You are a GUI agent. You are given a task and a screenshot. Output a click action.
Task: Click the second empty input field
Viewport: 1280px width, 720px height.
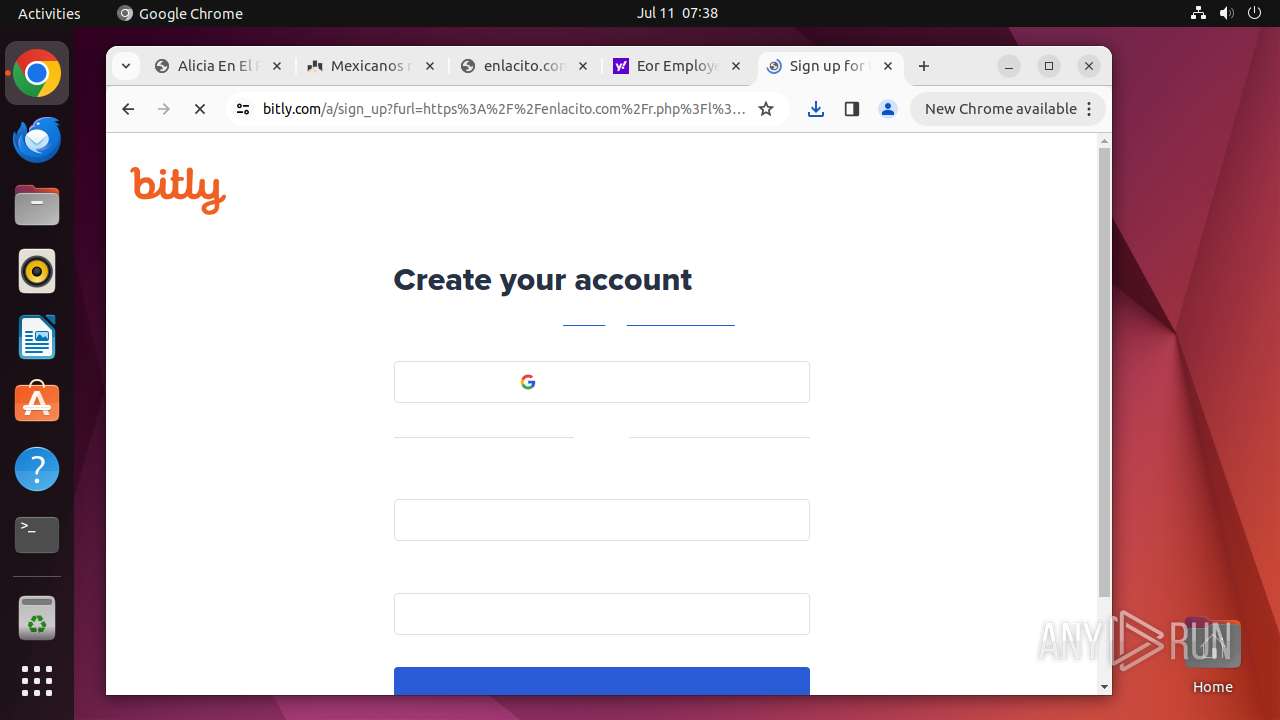602,614
